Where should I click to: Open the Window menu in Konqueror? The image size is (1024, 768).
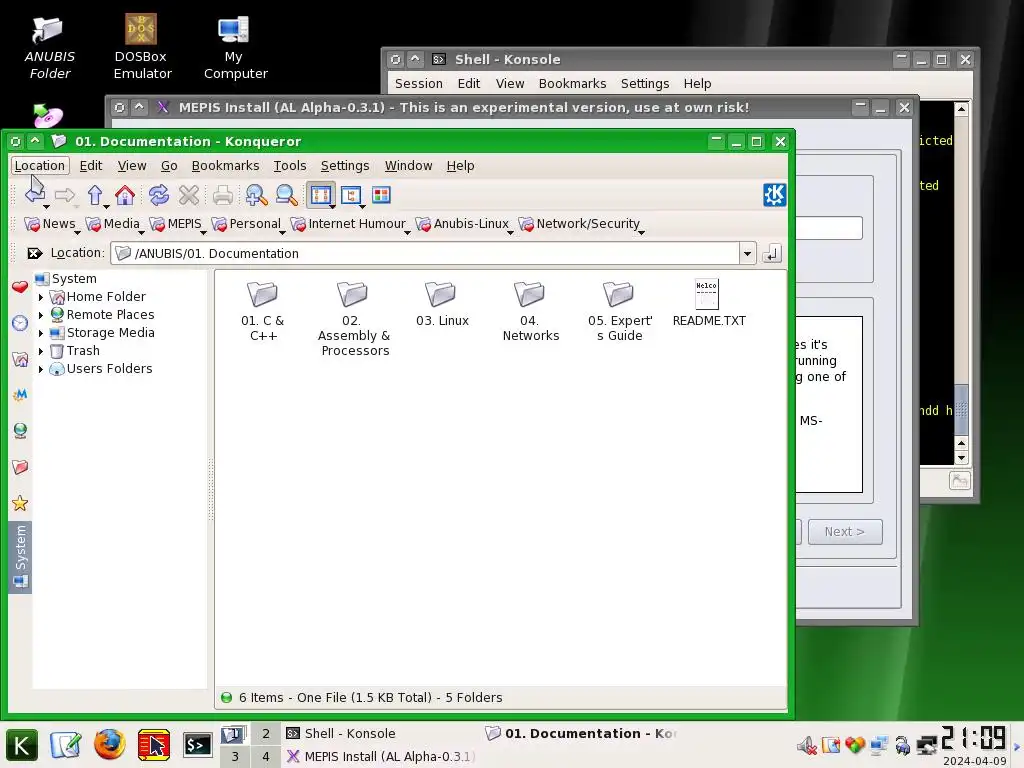(408, 166)
